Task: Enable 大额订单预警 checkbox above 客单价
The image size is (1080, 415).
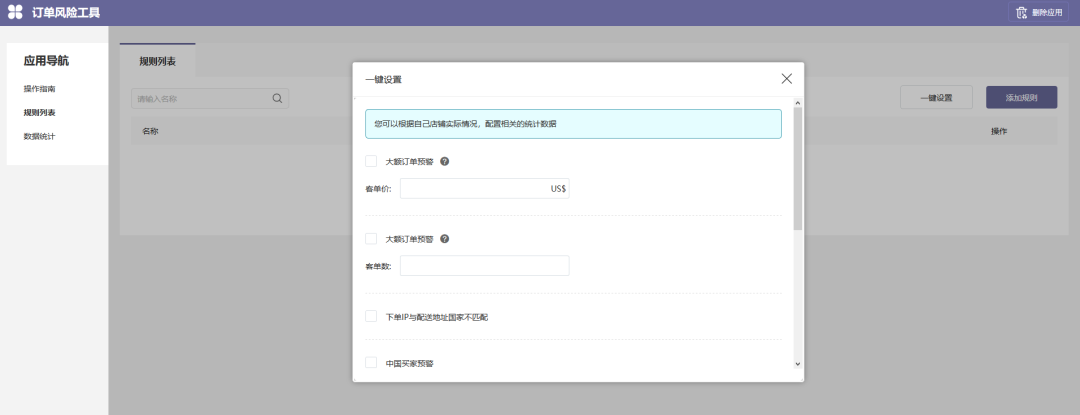Action: (371, 161)
